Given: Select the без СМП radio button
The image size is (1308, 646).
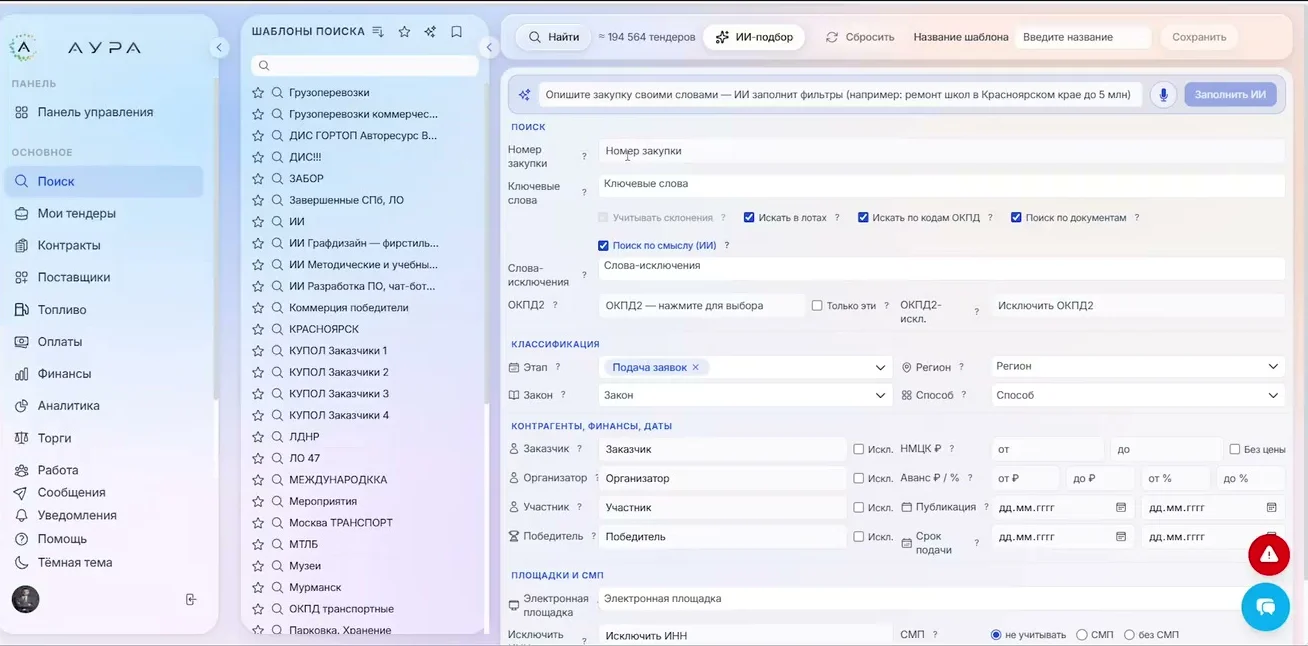Looking at the screenshot, I should pyautogui.click(x=1130, y=635).
